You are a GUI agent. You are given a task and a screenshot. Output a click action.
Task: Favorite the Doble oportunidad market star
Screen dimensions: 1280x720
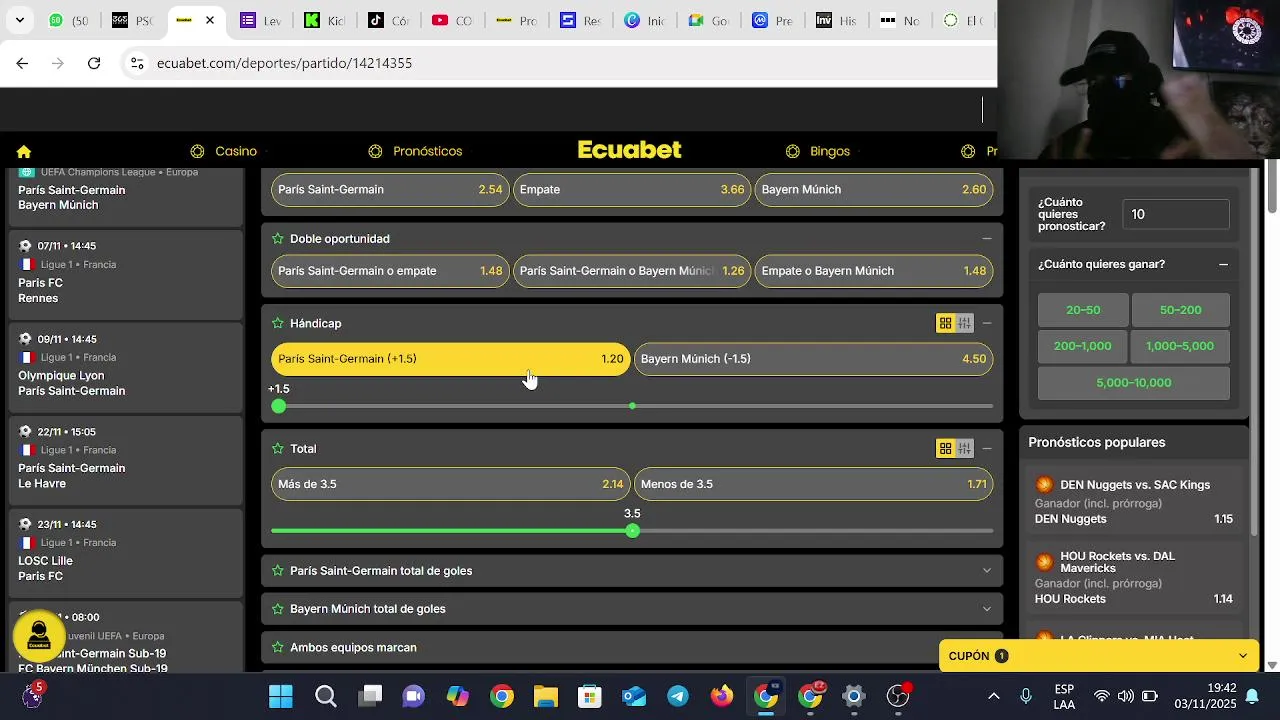click(278, 239)
